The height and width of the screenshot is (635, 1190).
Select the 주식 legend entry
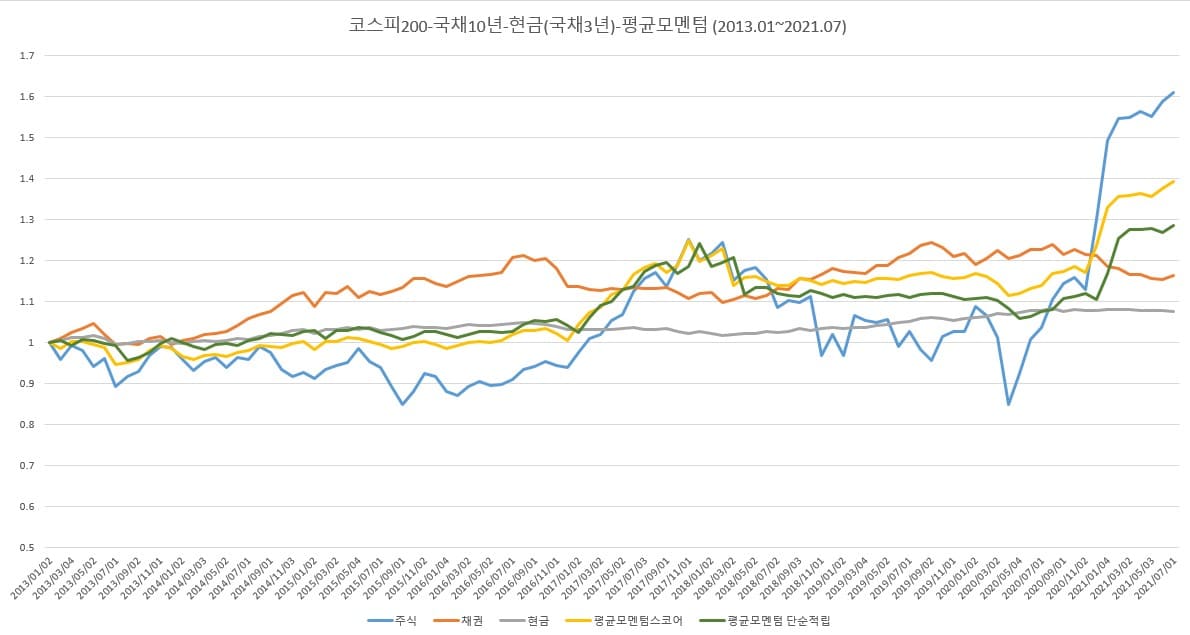405,621
